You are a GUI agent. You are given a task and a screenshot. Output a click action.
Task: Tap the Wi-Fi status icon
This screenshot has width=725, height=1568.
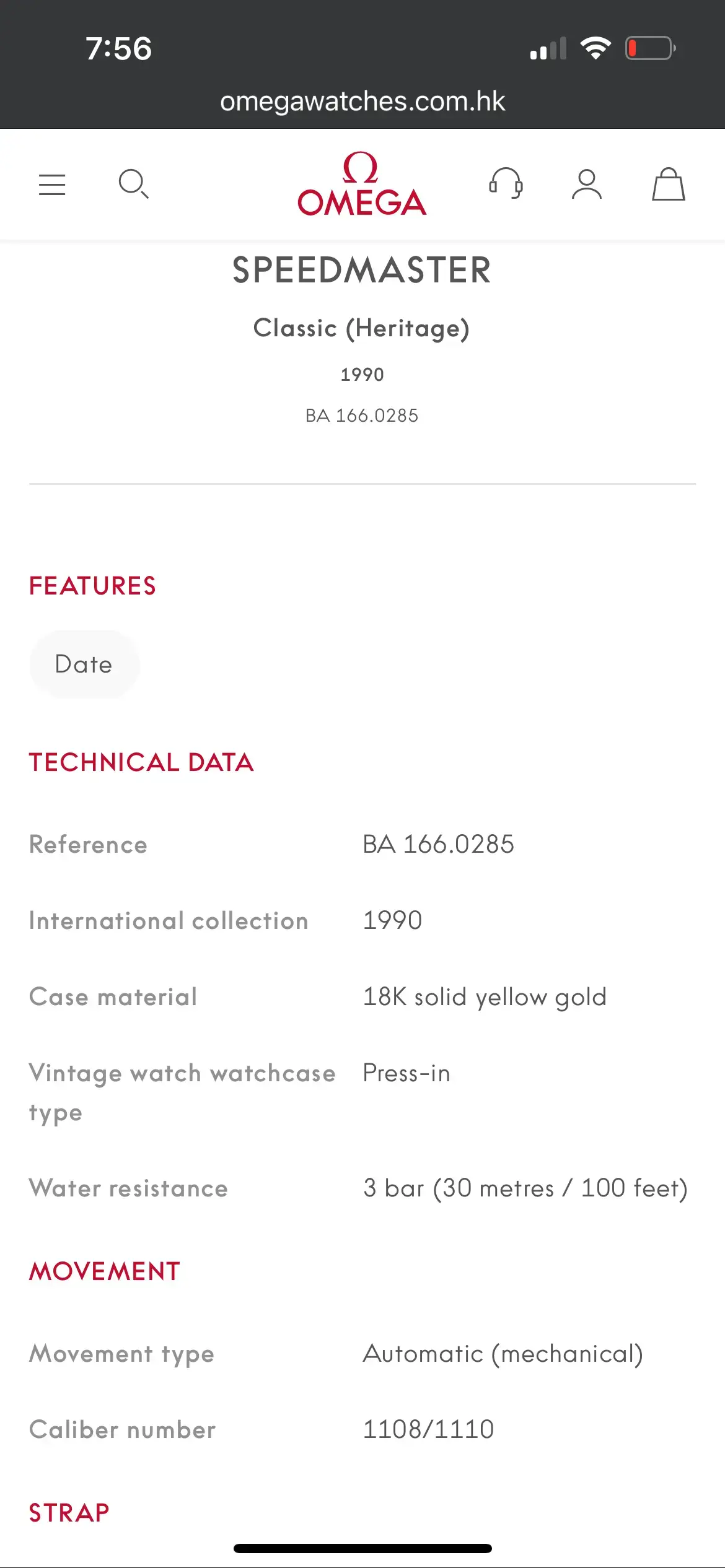point(595,48)
